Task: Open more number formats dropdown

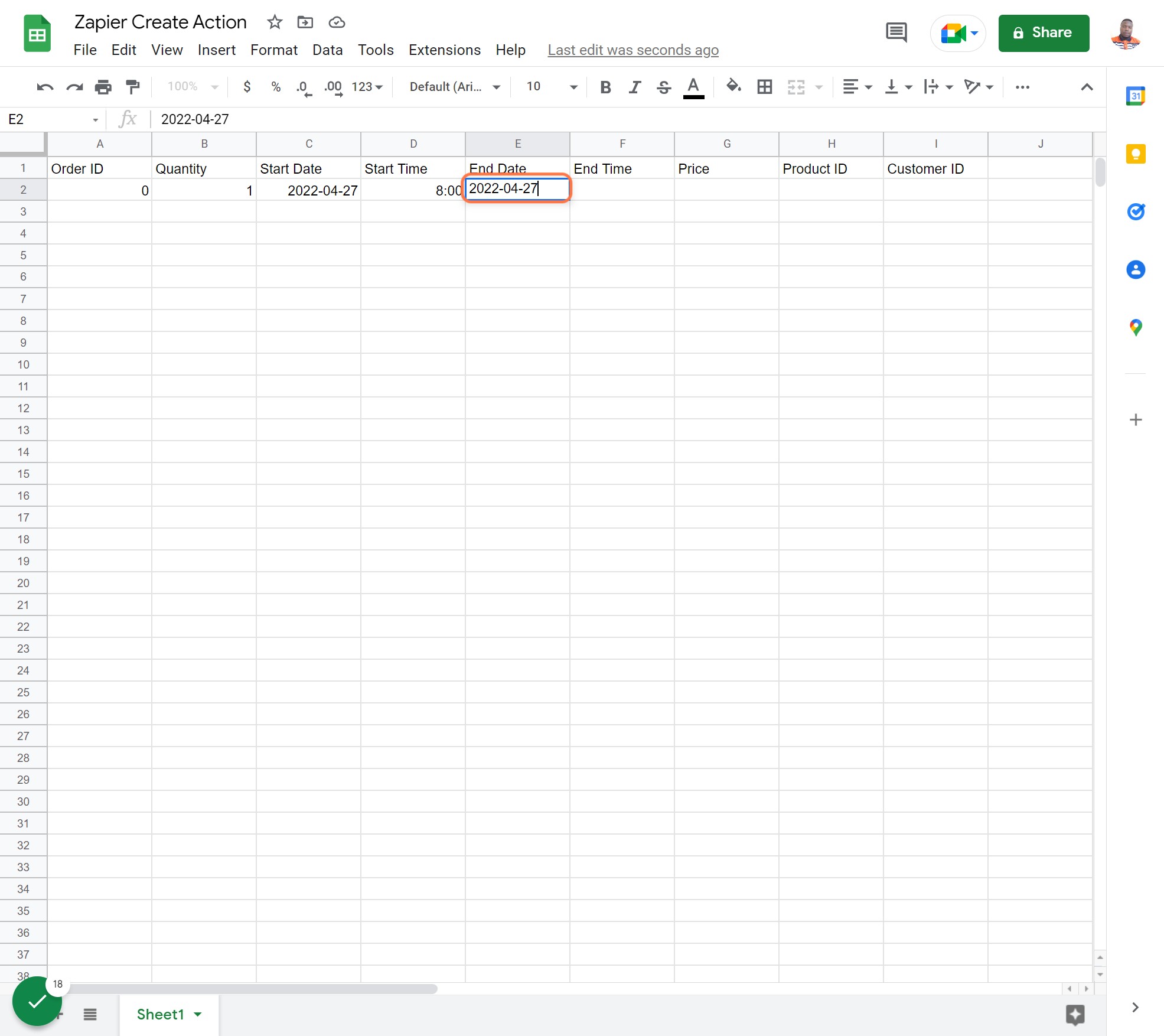Action: point(367,87)
